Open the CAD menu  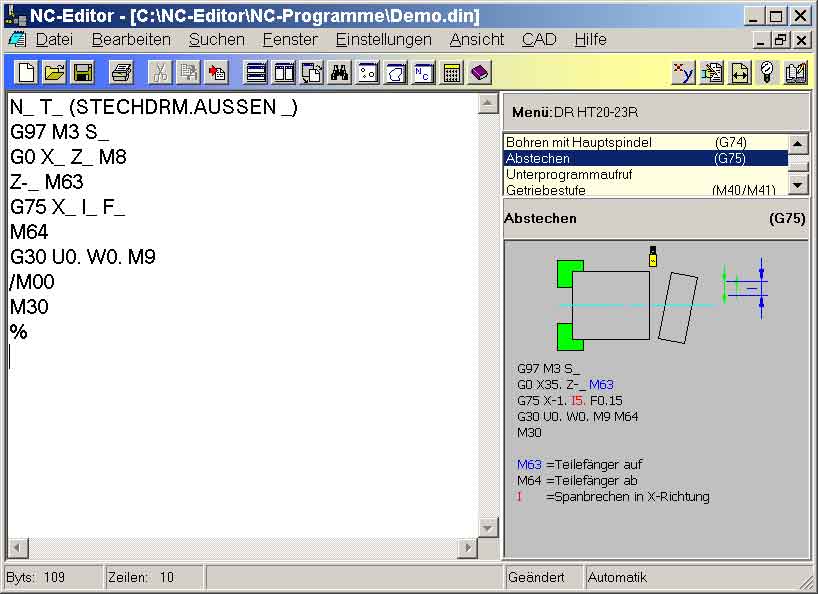point(539,40)
